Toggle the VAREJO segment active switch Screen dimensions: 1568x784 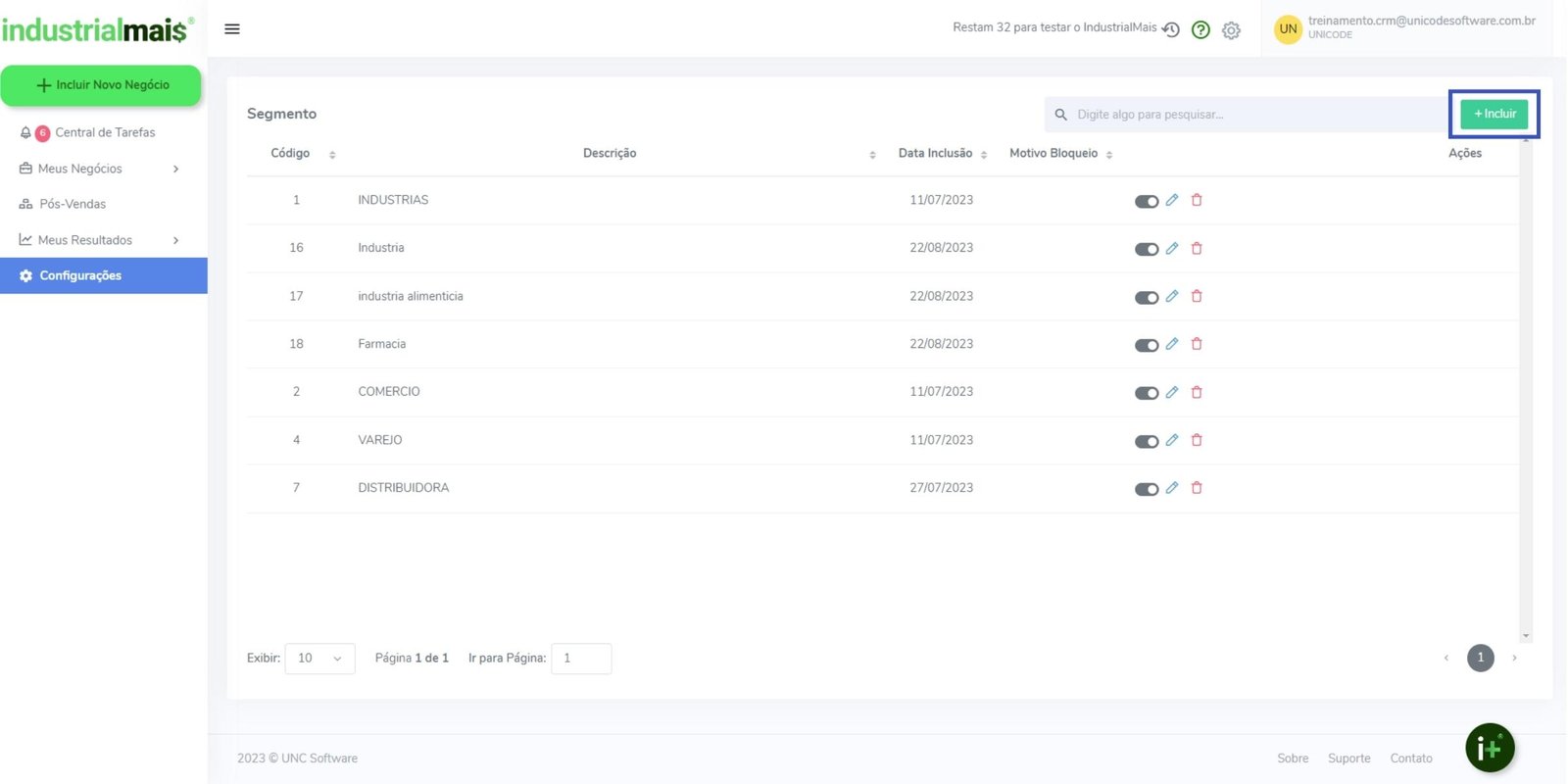(1146, 442)
